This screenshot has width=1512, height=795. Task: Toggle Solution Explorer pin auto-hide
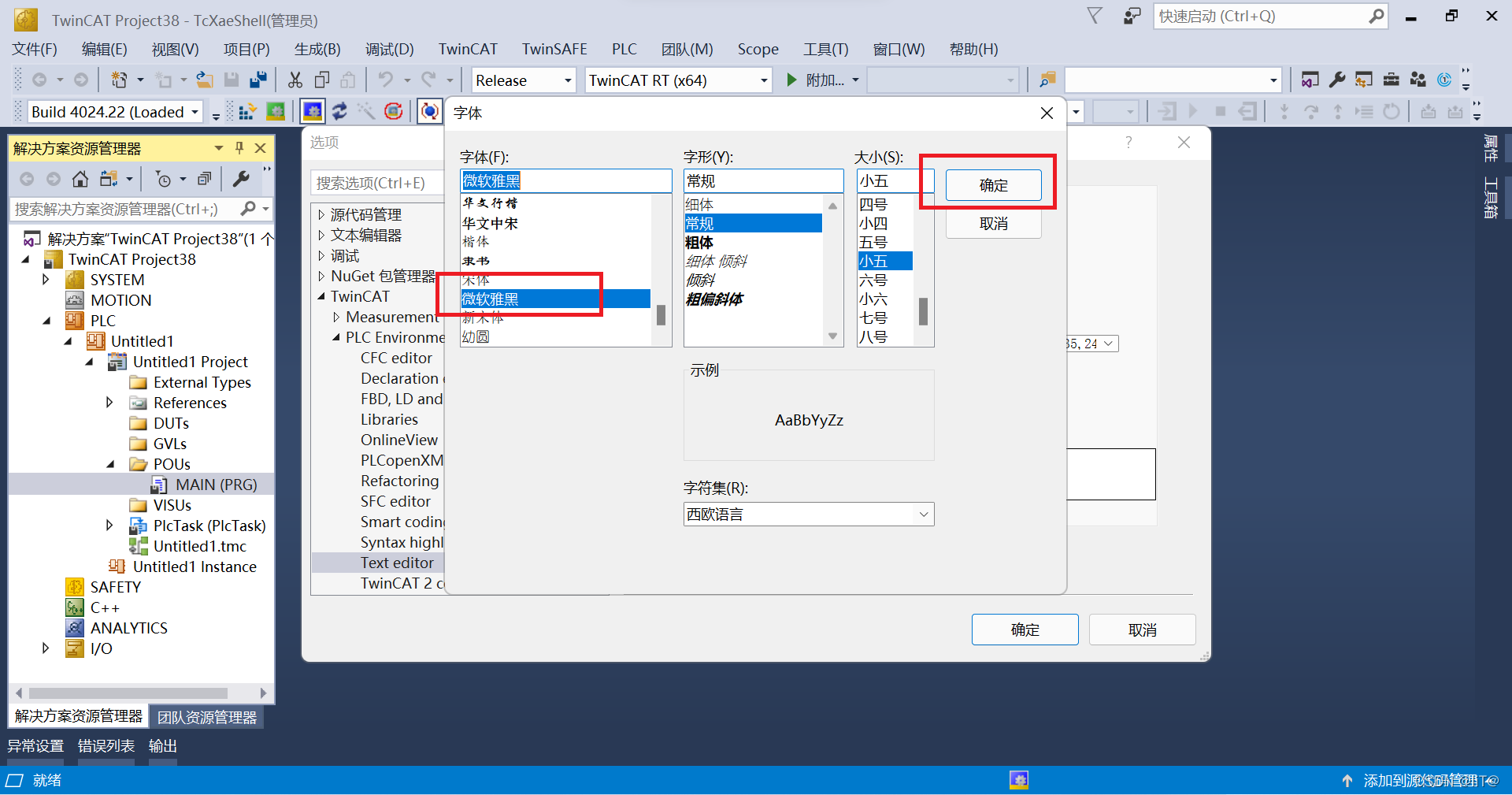coord(239,148)
